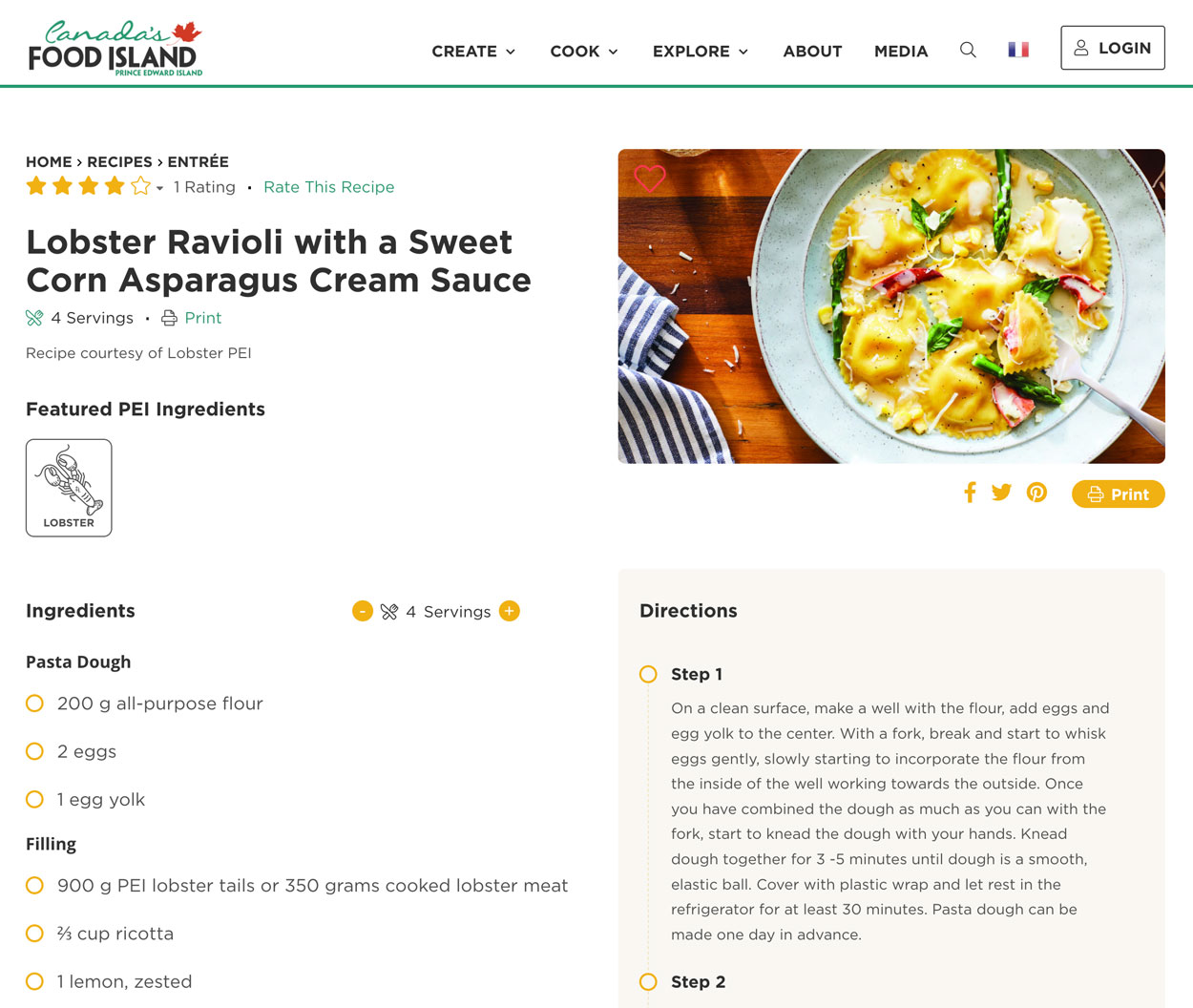The height and width of the screenshot is (1008, 1193).
Task: Follow the Rate This Recipe link
Action: (328, 187)
